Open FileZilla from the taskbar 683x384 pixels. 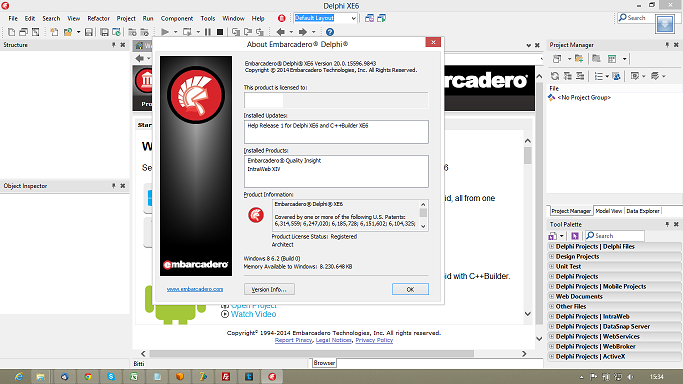(x=226, y=377)
